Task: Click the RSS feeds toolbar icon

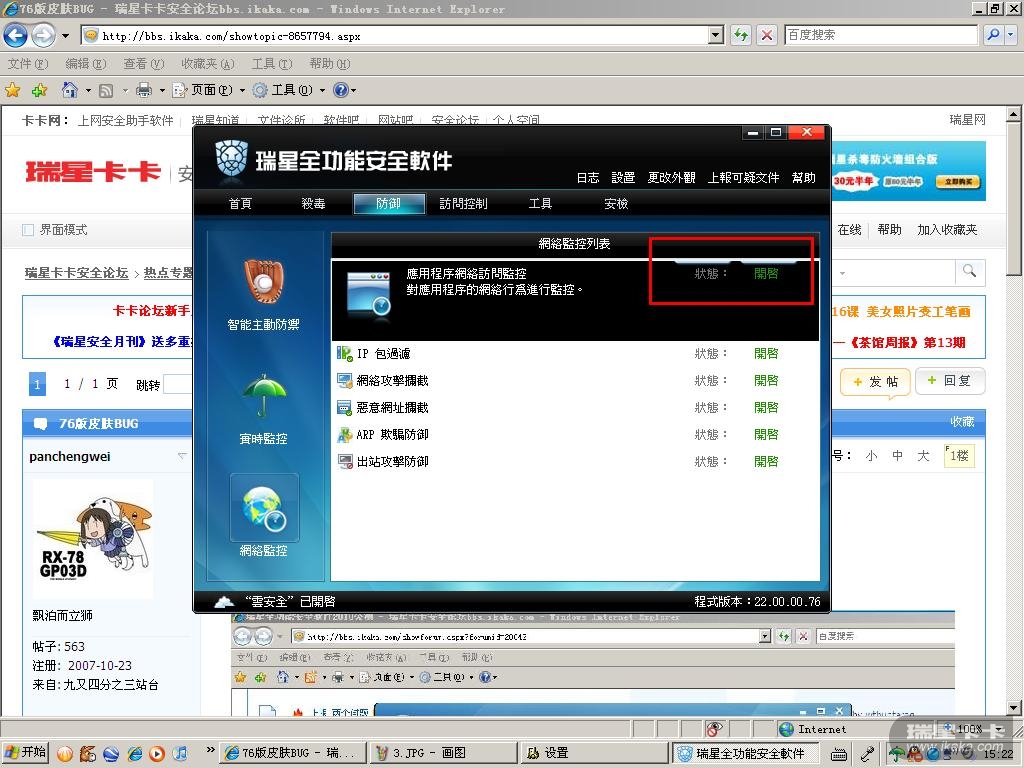Action: [106, 90]
